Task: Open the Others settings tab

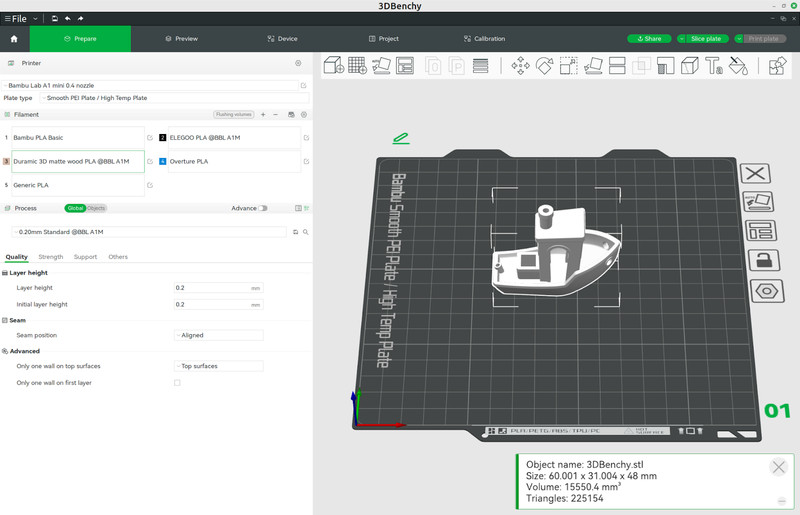Action: (x=118, y=257)
